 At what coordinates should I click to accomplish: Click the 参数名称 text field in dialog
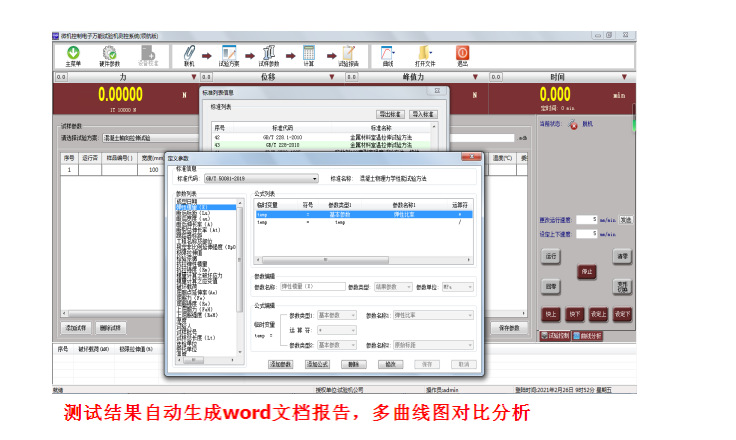313,286
